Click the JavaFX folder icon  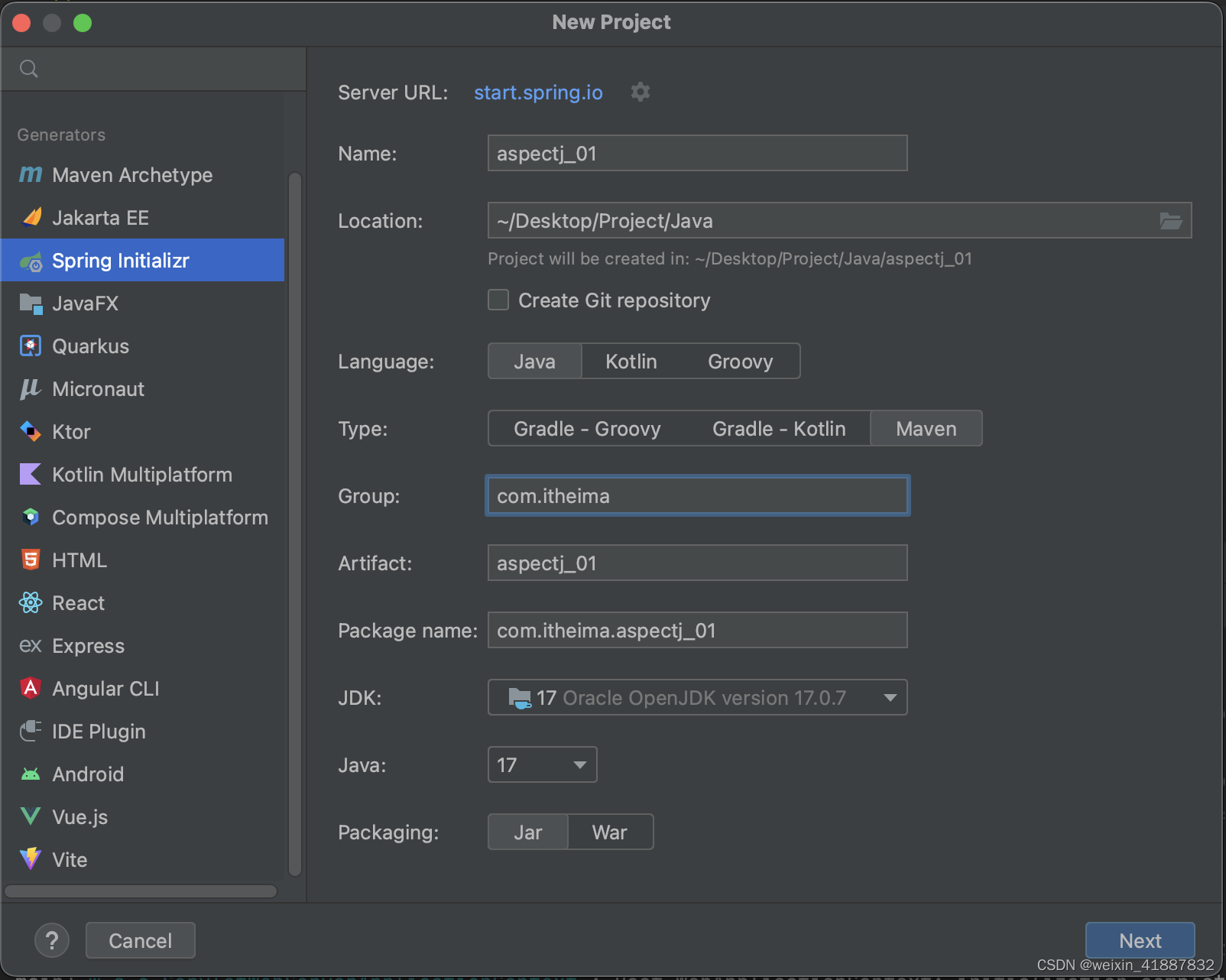(31, 303)
